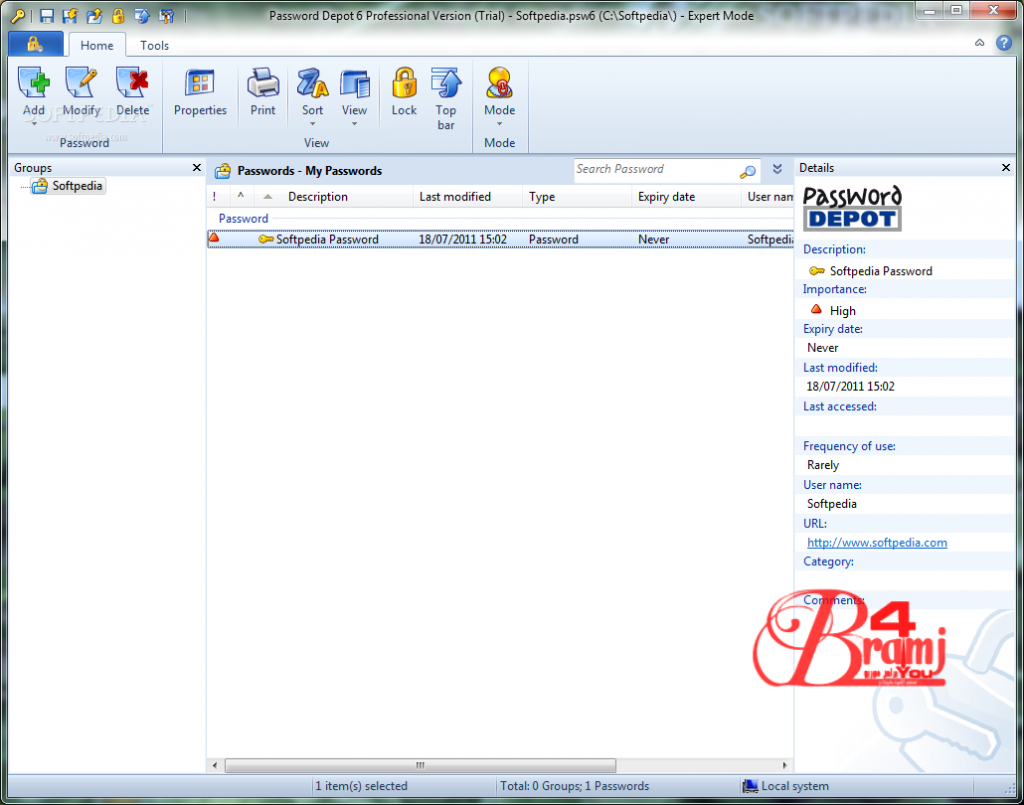Close the Groups panel
Image resolution: width=1024 pixels, height=805 pixels.
tap(197, 168)
